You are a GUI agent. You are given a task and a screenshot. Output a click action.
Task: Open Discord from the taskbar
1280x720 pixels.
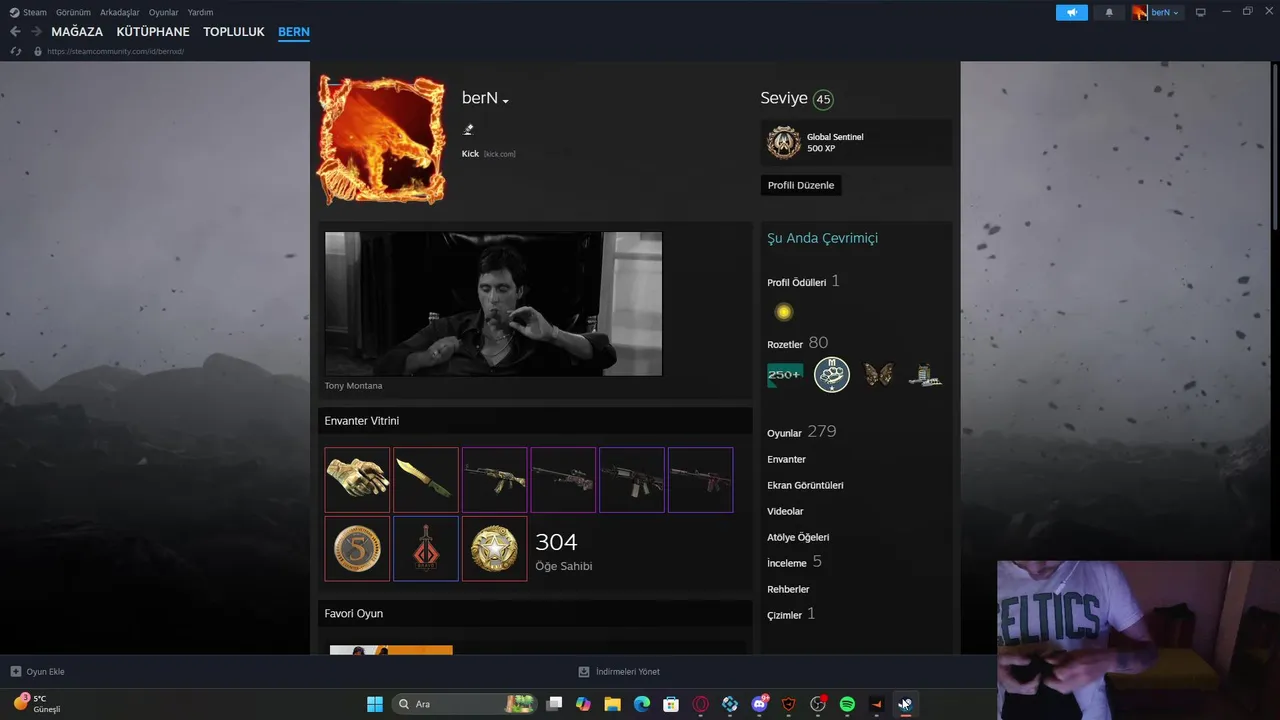(759, 704)
